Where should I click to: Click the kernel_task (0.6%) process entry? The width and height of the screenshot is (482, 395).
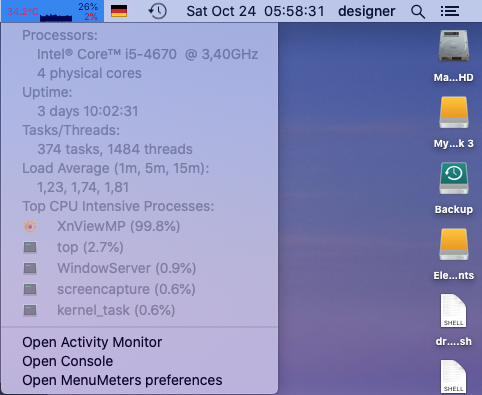[x=116, y=310]
